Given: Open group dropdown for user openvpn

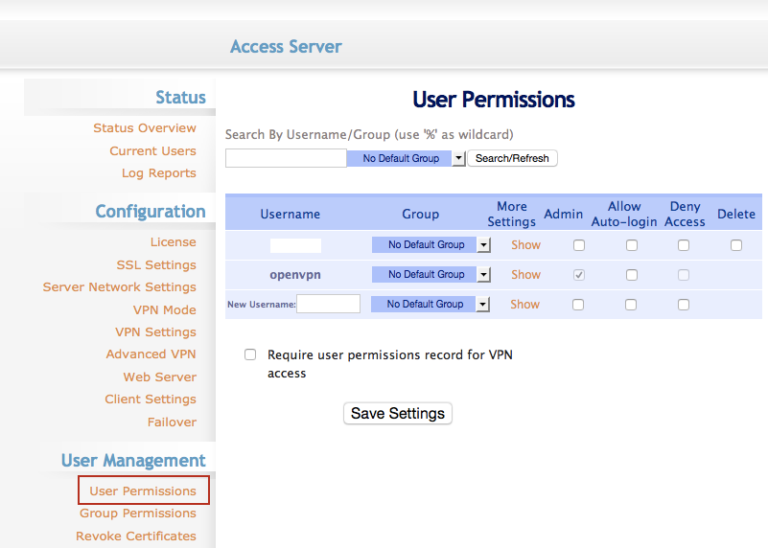Looking at the screenshot, I should (x=431, y=274).
